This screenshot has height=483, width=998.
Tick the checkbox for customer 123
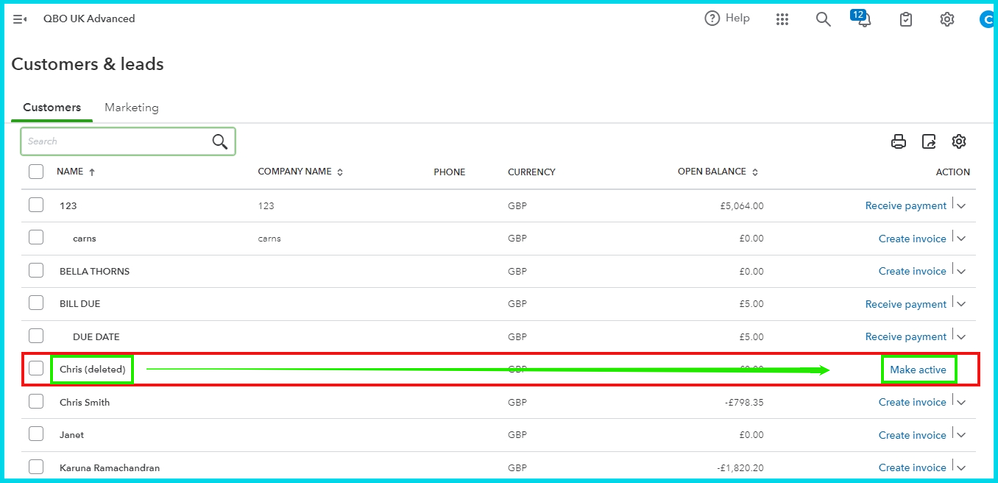[x=36, y=205]
